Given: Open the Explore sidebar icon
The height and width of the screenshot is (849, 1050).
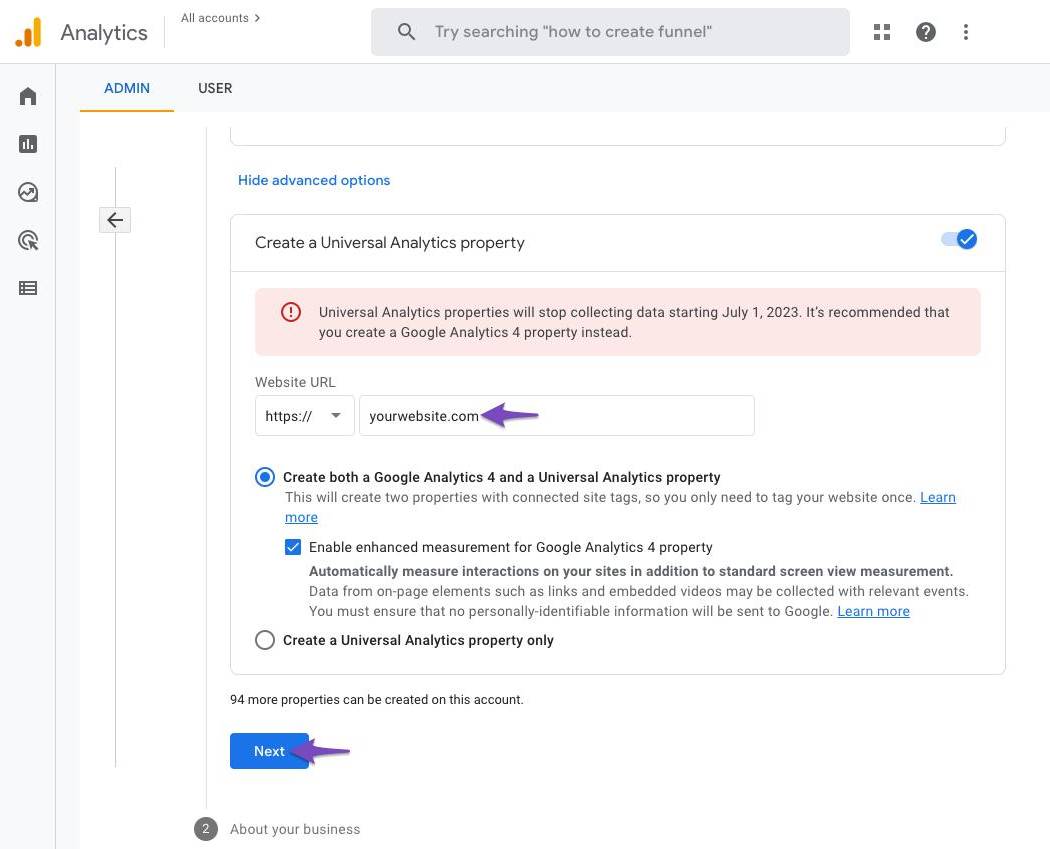Looking at the screenshot, I should point(28,192).
